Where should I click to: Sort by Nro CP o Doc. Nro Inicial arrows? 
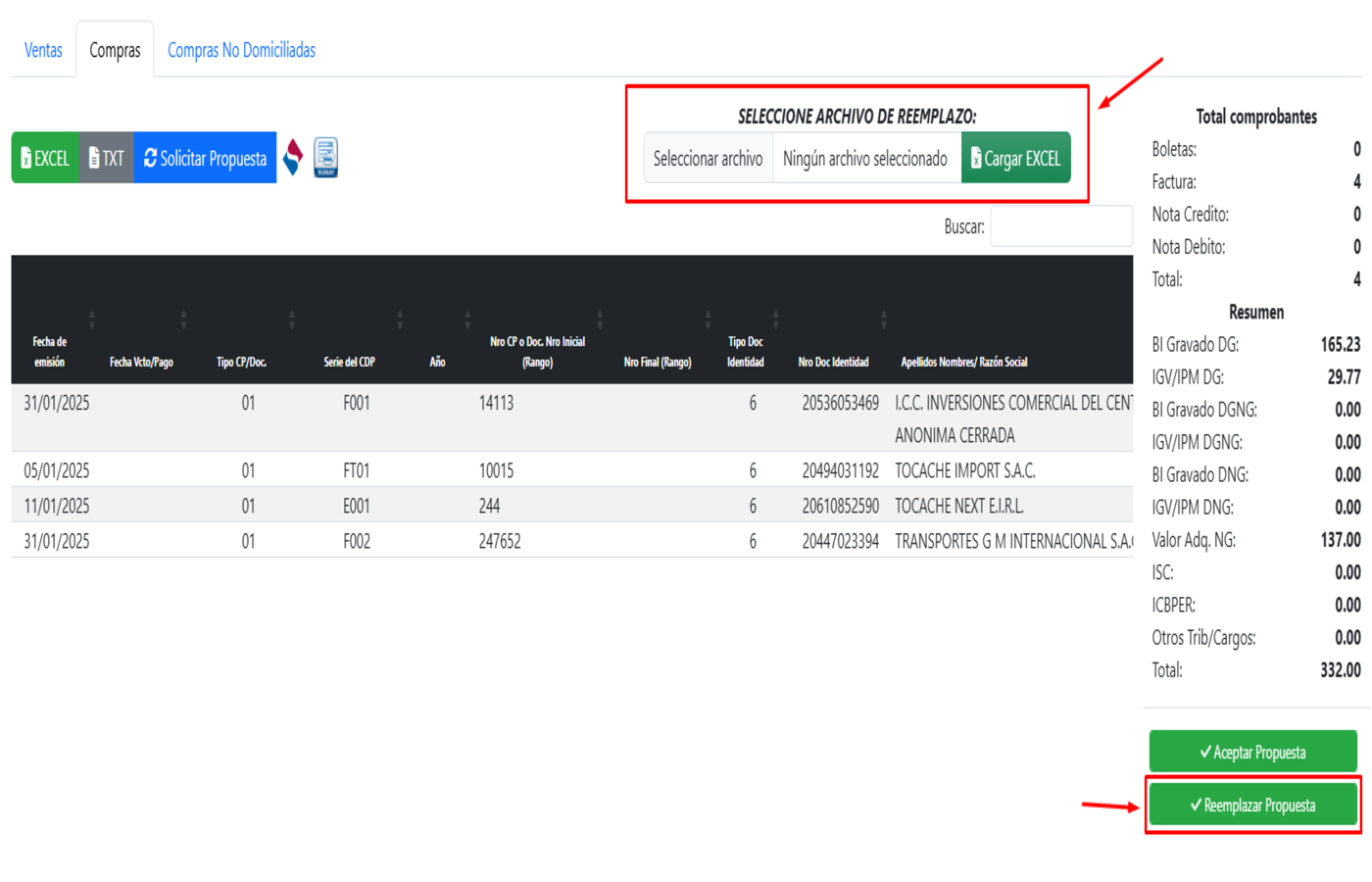600,319
